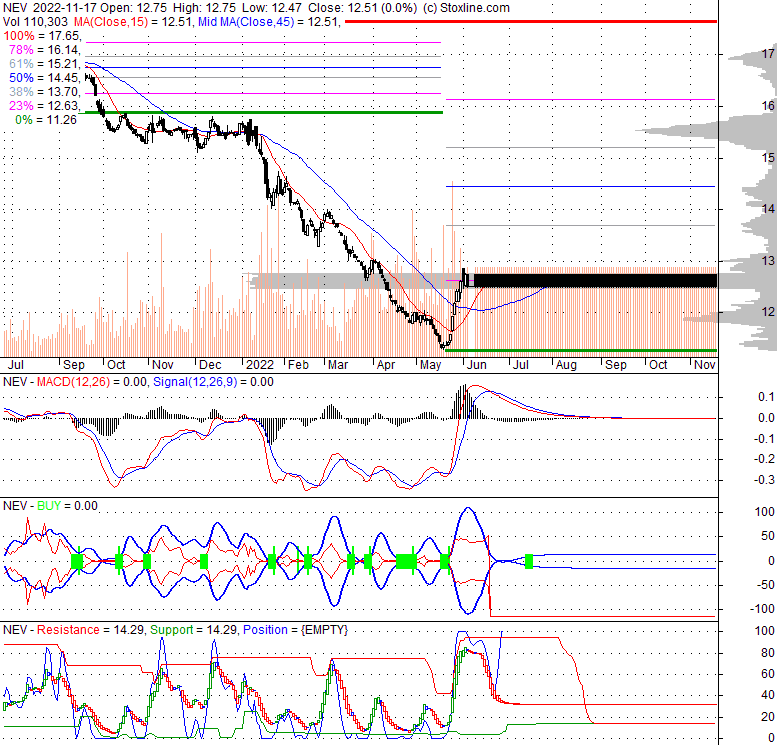Click the 'Mar' month label on time axis

pos(338,365)
